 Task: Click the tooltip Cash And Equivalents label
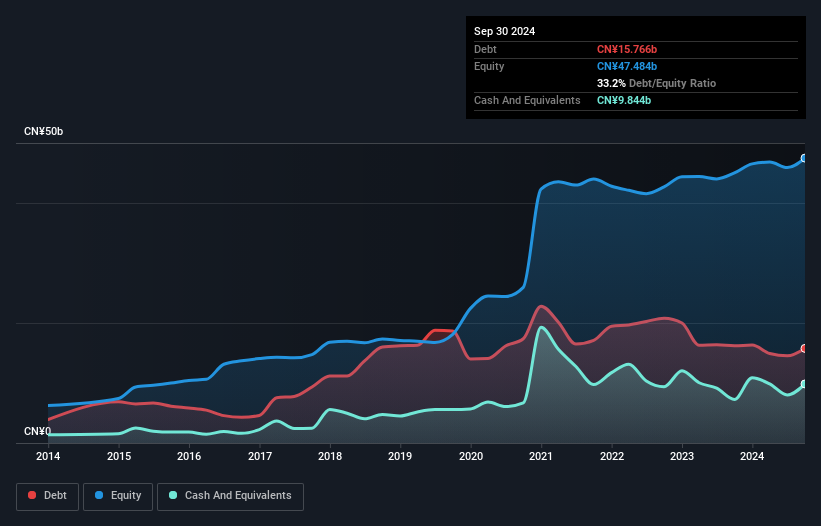[x=527, y=100]
